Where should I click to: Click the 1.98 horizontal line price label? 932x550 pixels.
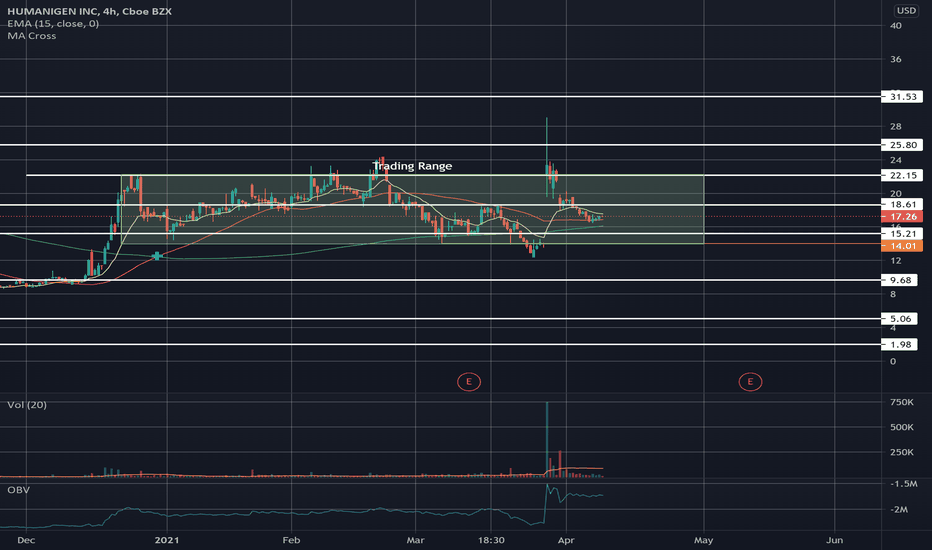(899, 344)
